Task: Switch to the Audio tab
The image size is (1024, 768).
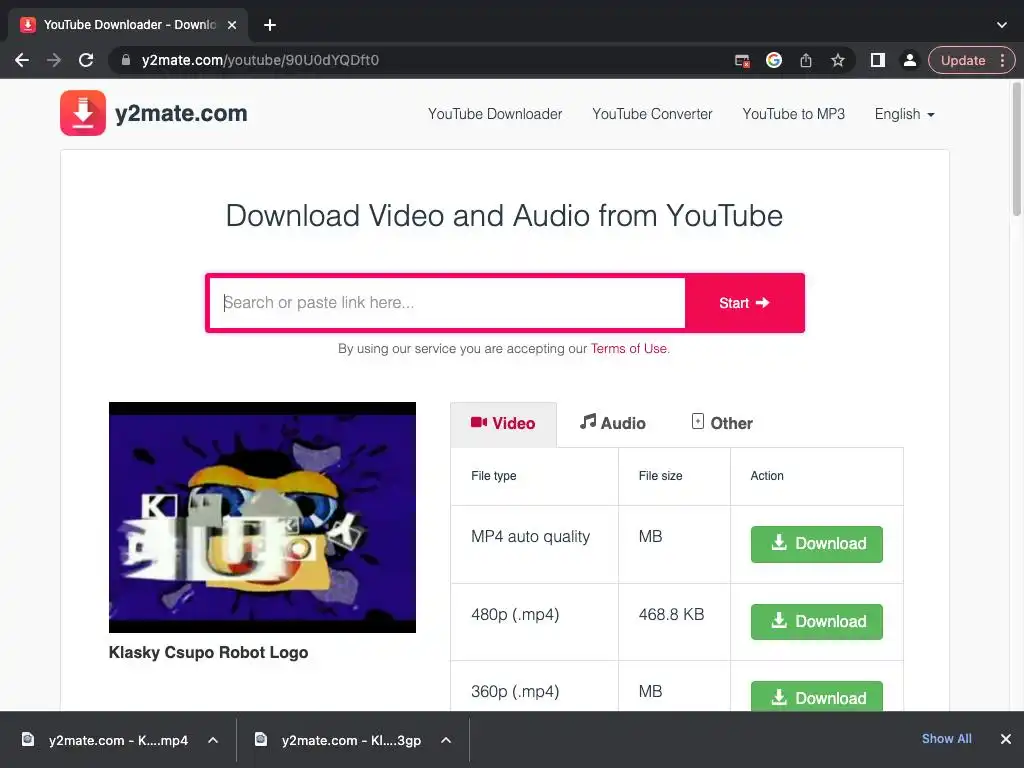Action: click(x=613, y=423)
